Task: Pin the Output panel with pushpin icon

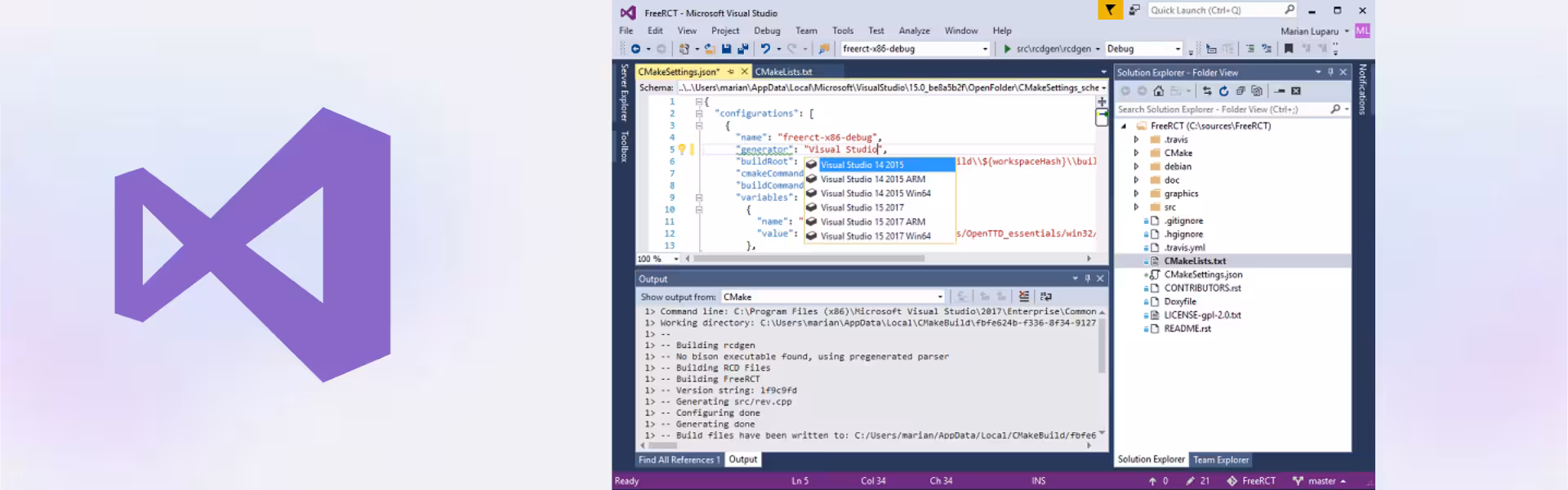Action: coord(1087,278)
